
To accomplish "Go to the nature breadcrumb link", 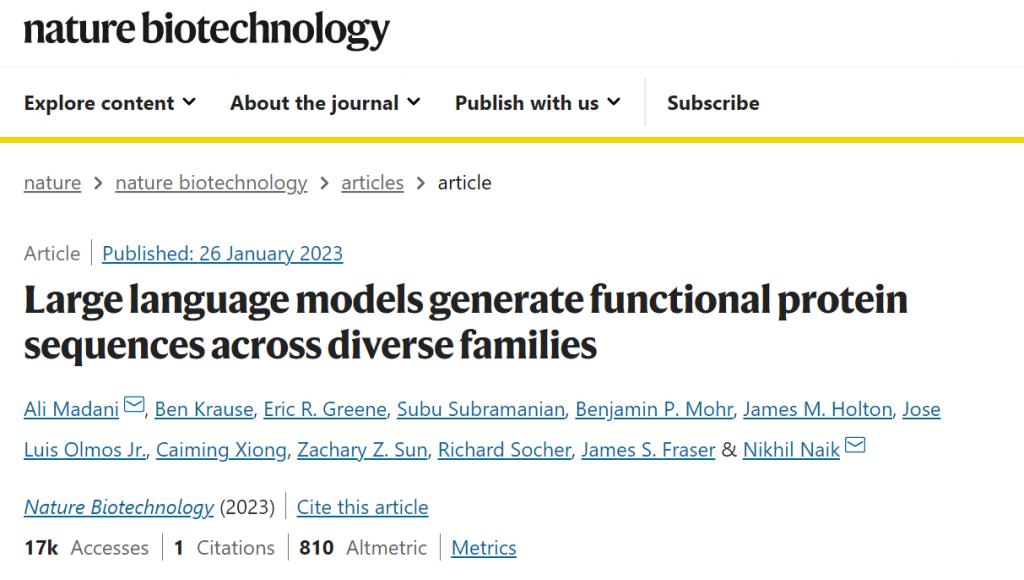I will tap(52, 183).
